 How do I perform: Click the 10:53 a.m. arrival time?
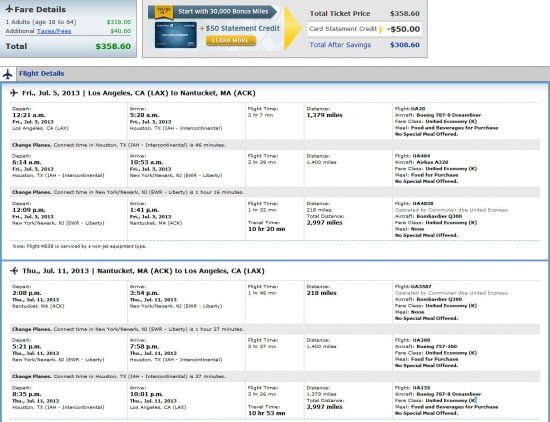146,162
